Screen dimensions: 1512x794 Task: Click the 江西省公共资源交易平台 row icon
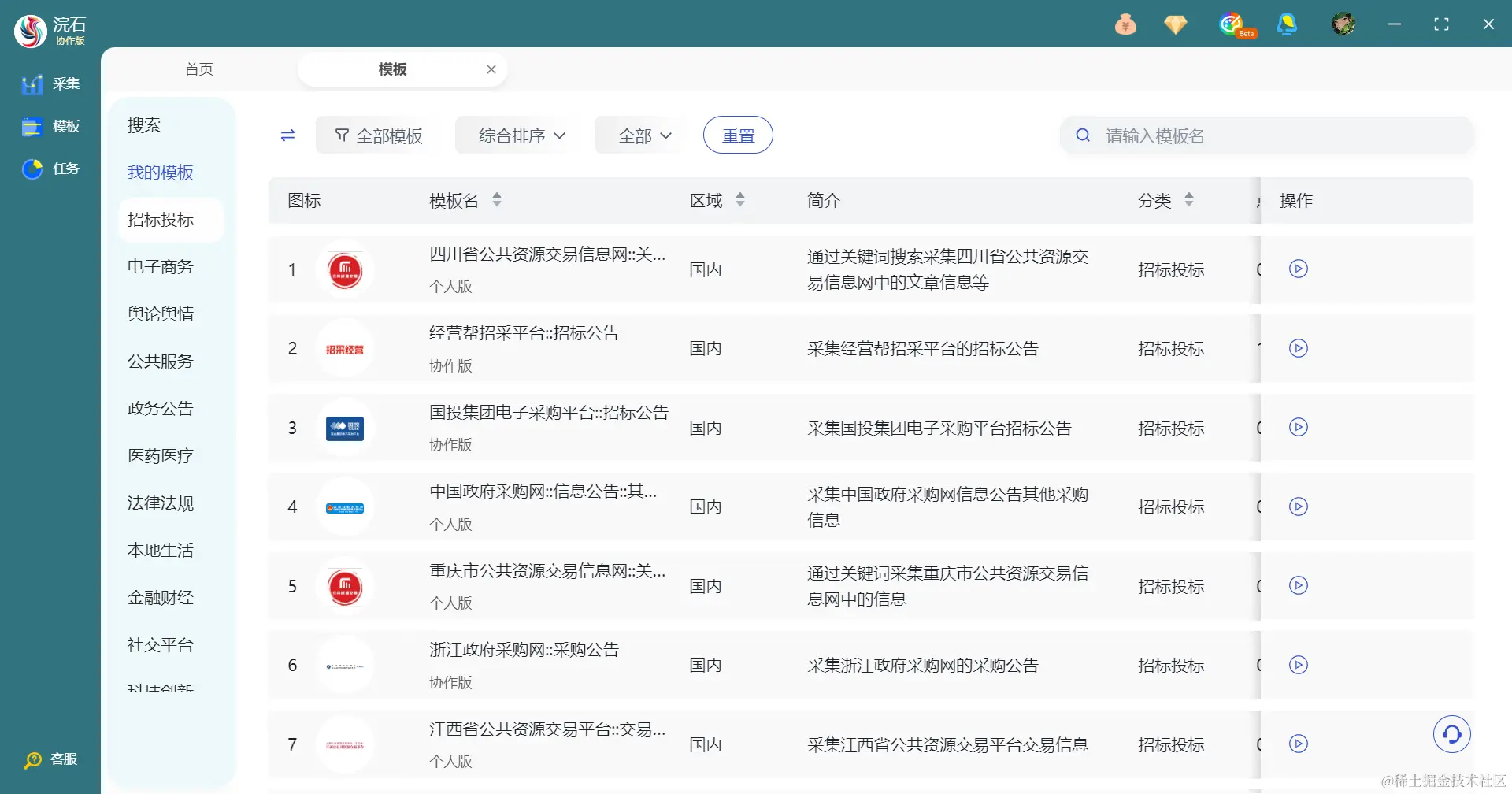345,744
